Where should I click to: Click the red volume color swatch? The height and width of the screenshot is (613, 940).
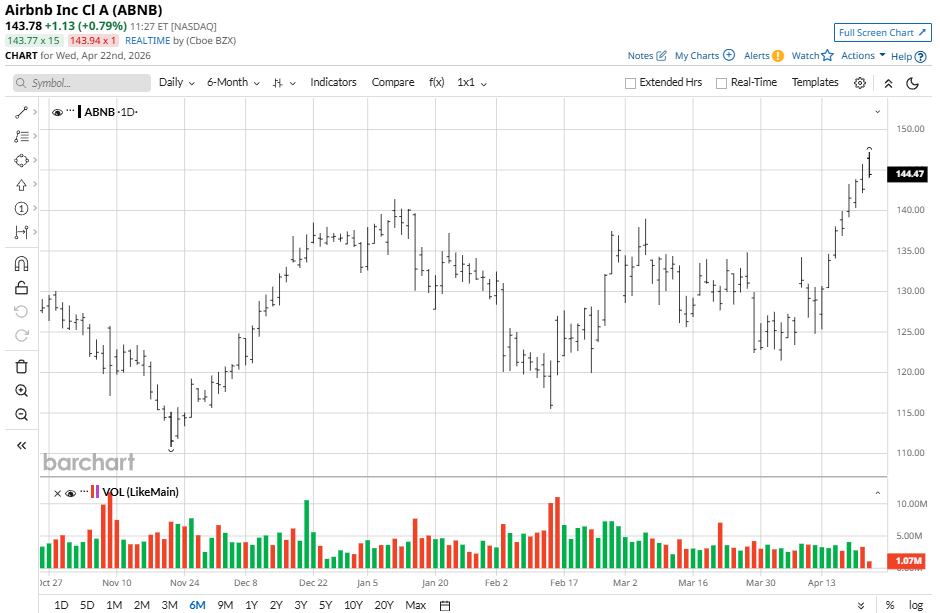click(x=92, y=492)
